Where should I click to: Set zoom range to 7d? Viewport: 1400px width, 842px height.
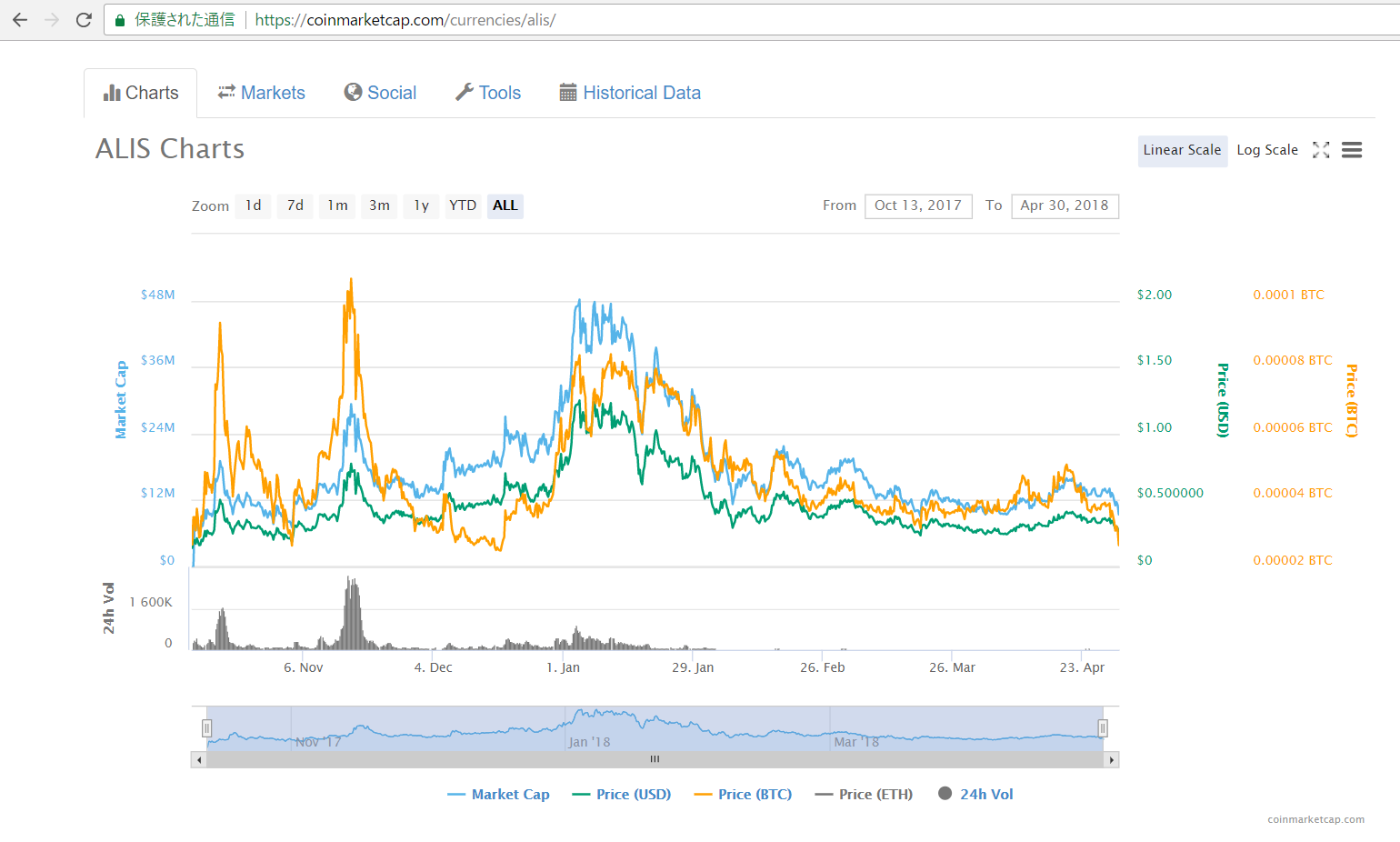pos(295,205)
